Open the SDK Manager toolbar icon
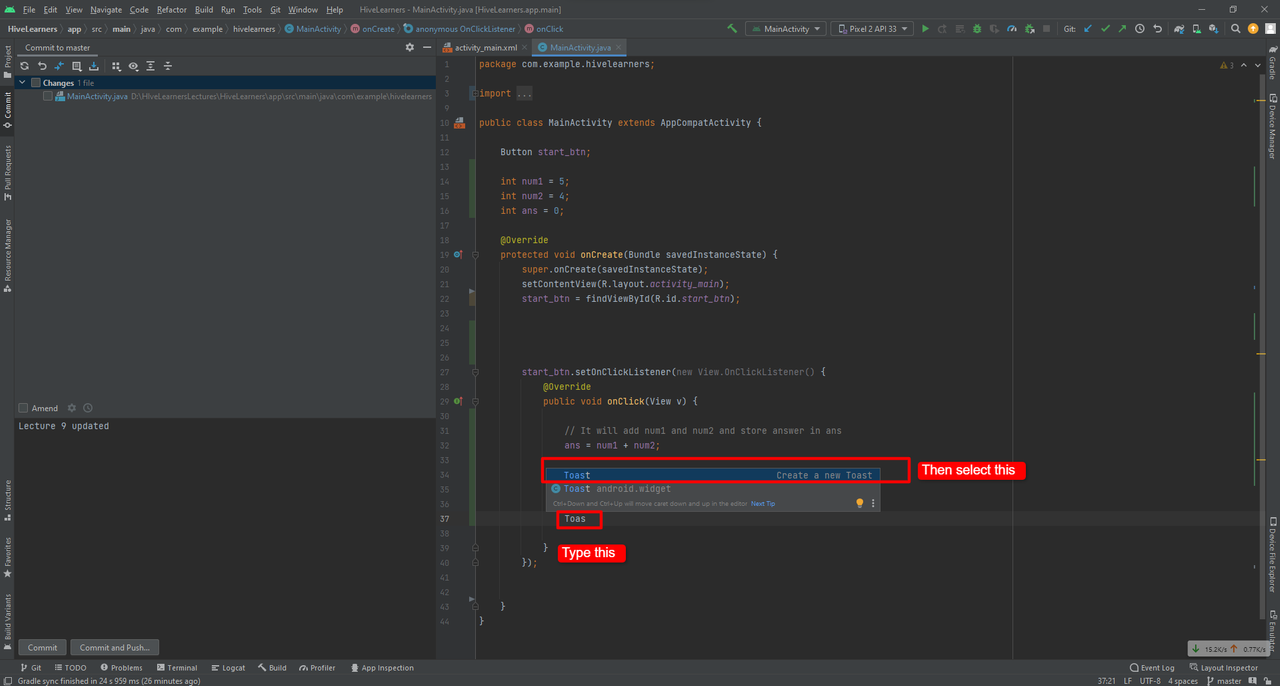 pyautogui.click(x=1213, y=29)
